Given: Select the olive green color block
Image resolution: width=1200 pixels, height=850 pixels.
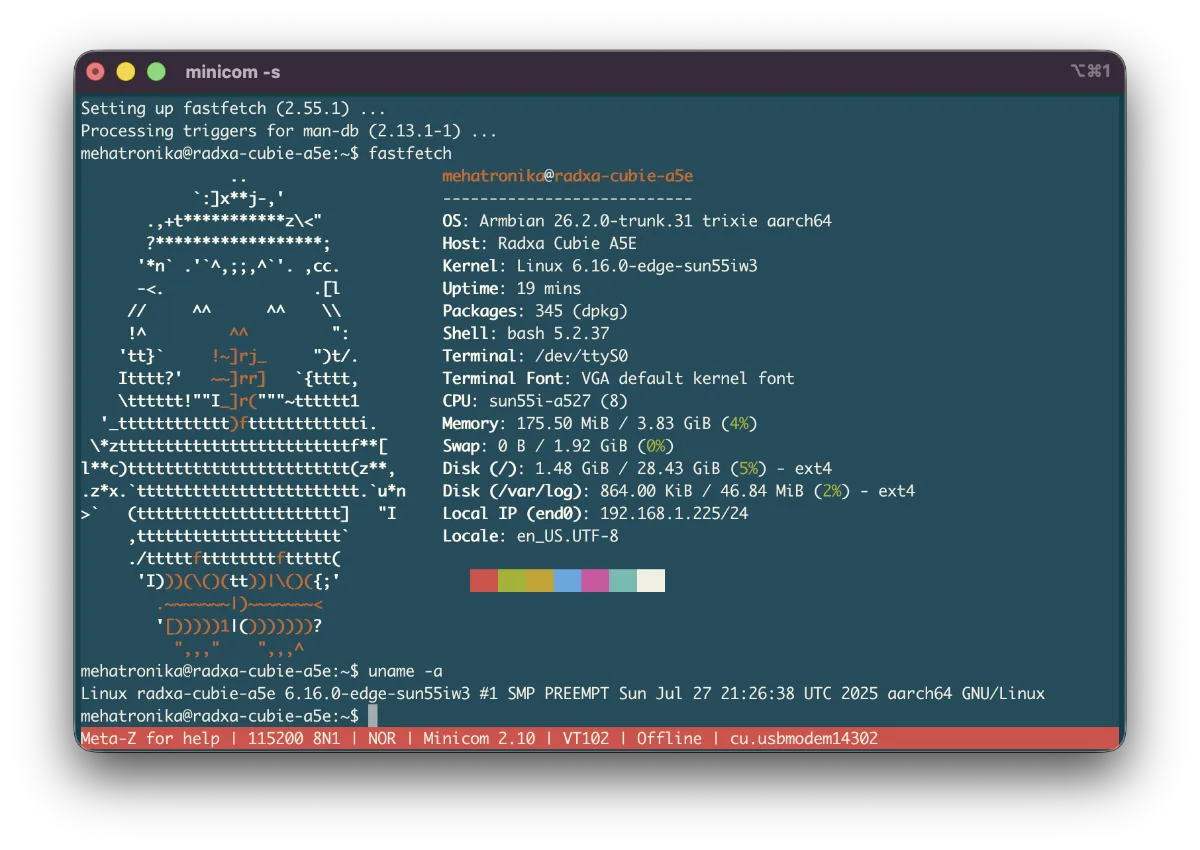Looking at the screenshot, I should [512, 581].
